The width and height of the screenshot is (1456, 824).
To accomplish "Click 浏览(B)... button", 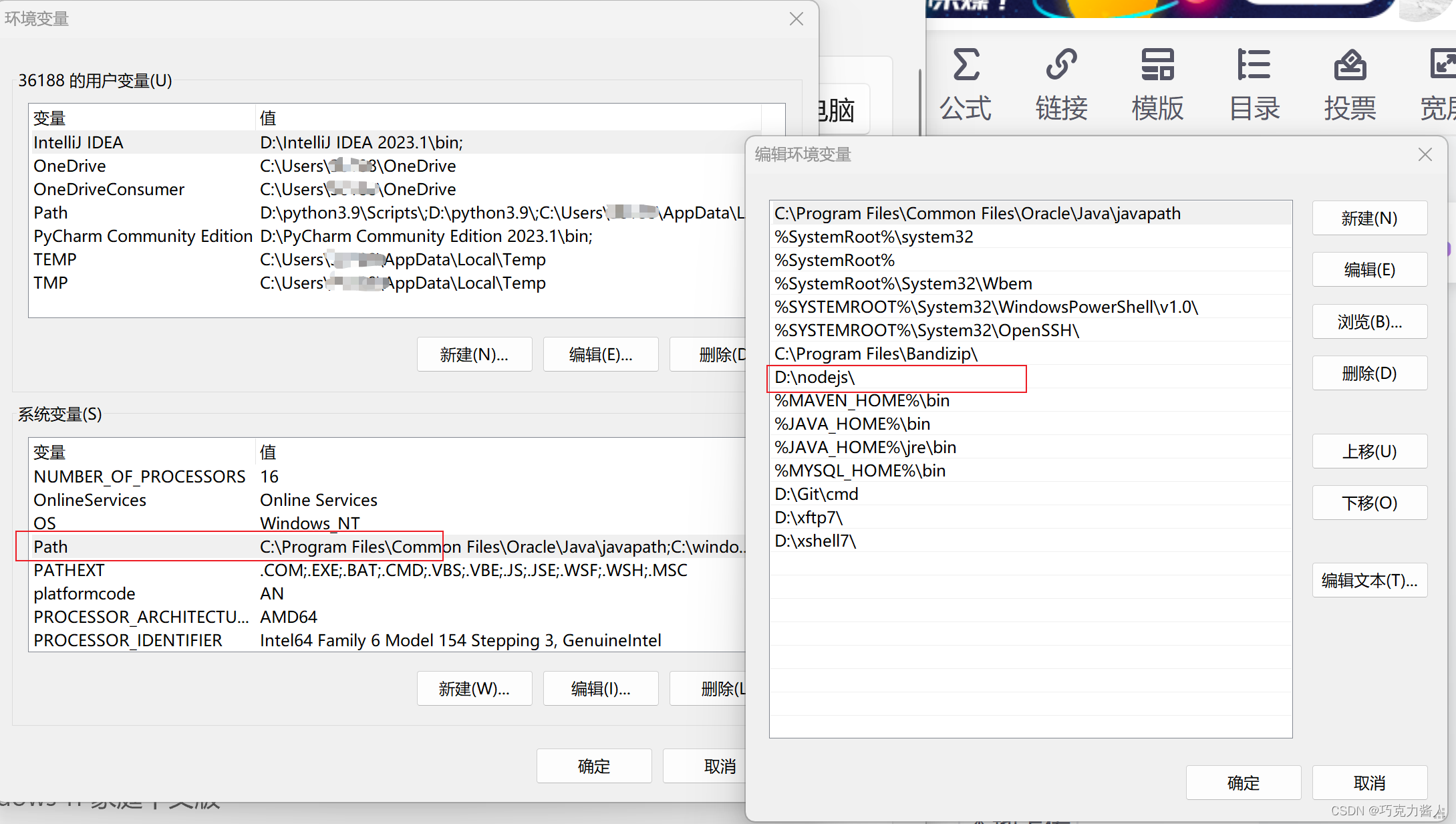I will click(x=1369, y=322).
